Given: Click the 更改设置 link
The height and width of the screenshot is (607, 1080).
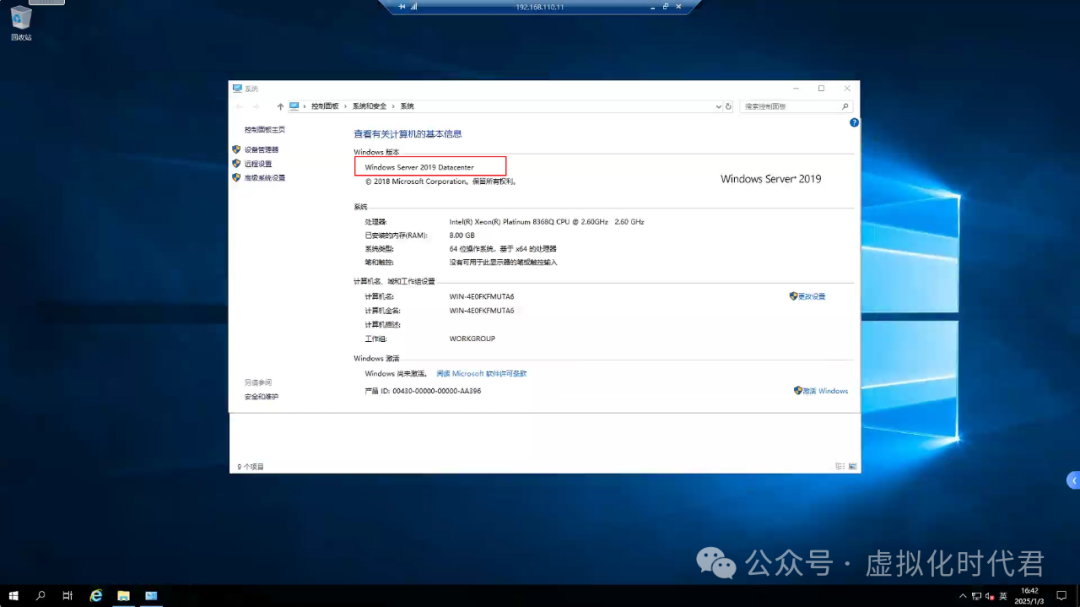Looking at the screenshot, I should (811, 297).
